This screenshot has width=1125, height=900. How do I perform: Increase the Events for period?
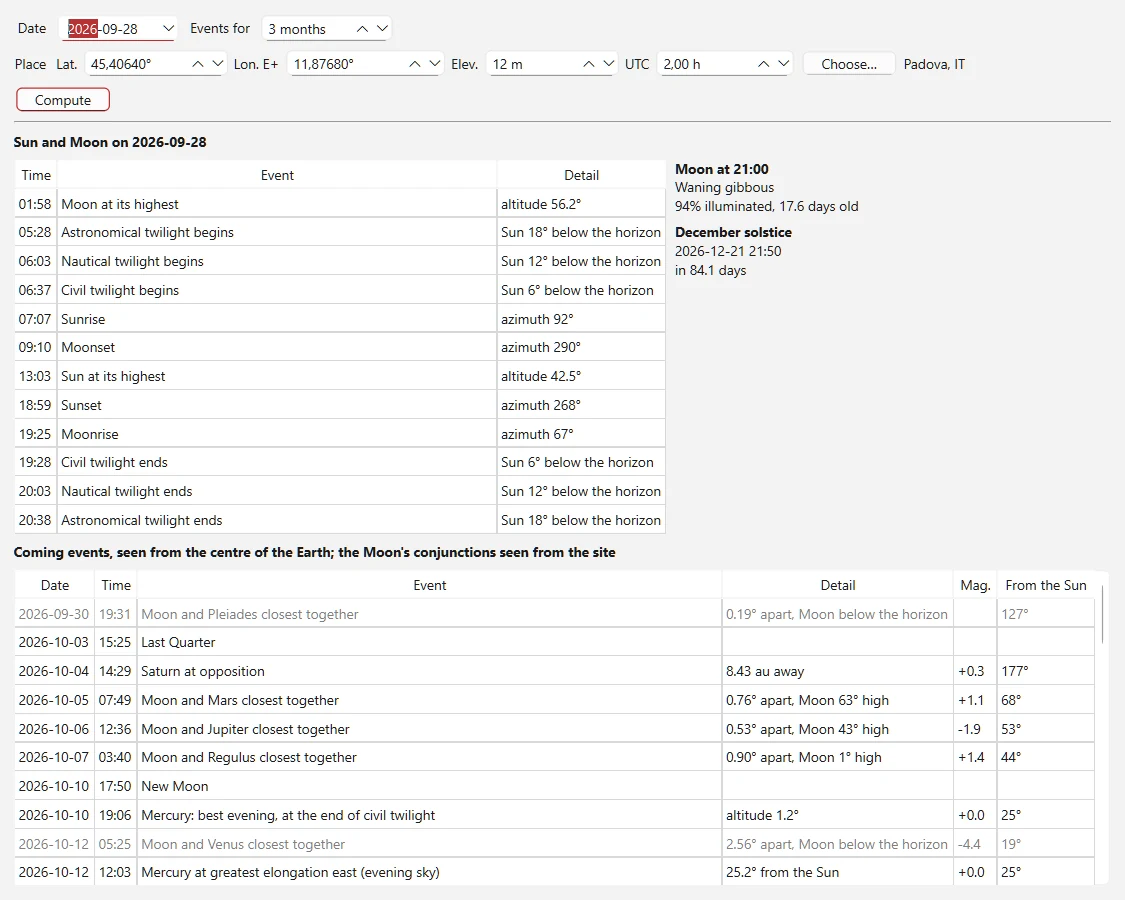[x=362, y=29]
